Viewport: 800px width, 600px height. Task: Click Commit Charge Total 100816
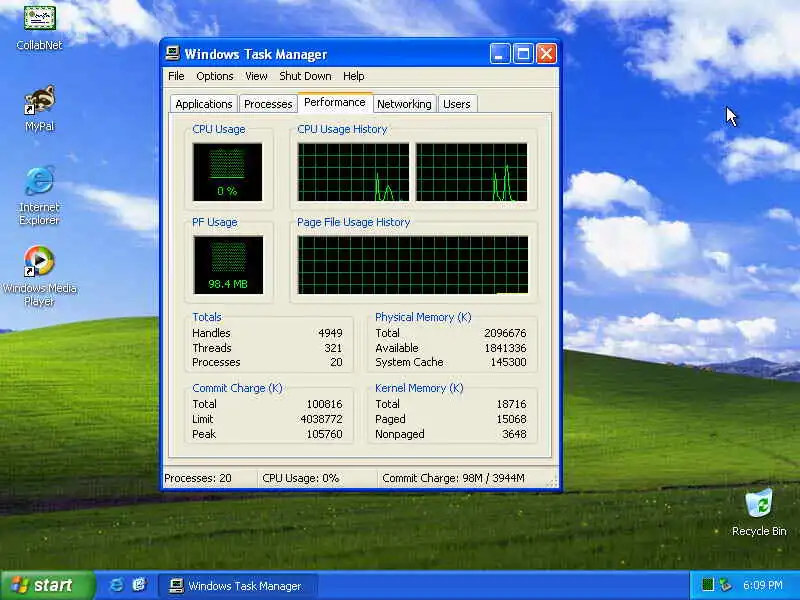point(324,404)
